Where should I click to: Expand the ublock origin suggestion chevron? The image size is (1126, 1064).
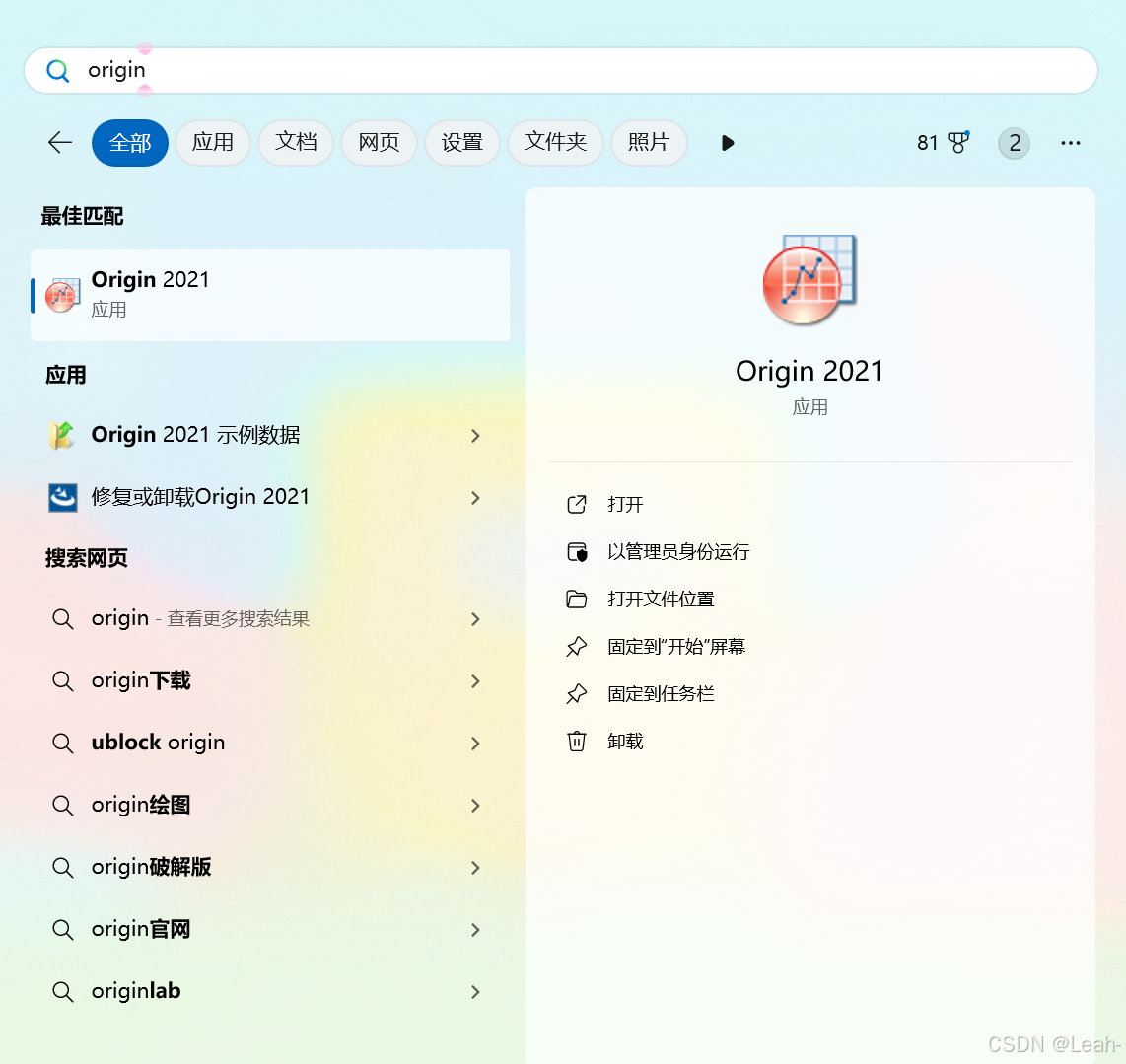click(x=475, y=744)
